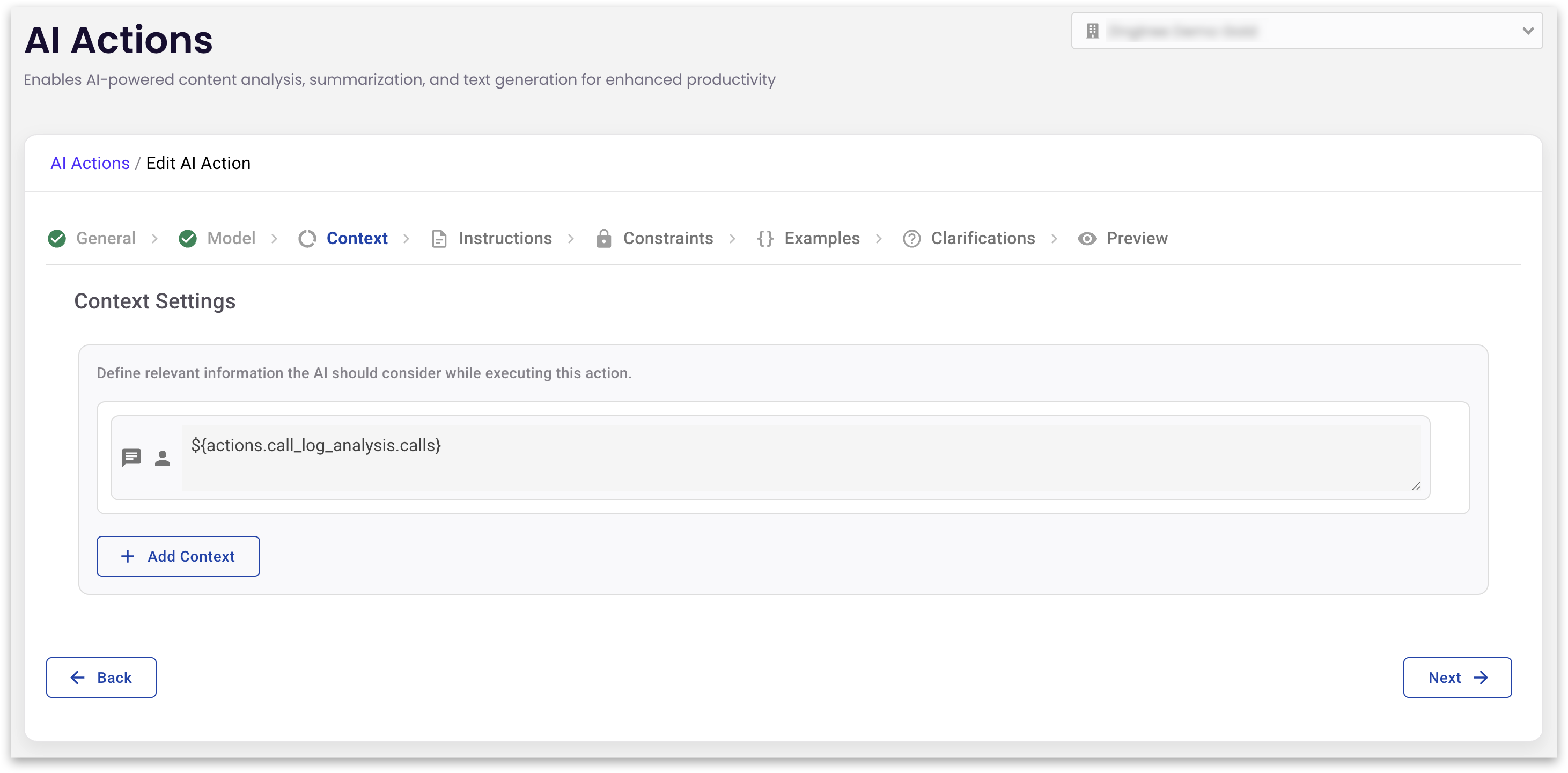Click the chevron after the General step
The width and height of the screenshot is (1568, 773).
(x=154, y=239)
